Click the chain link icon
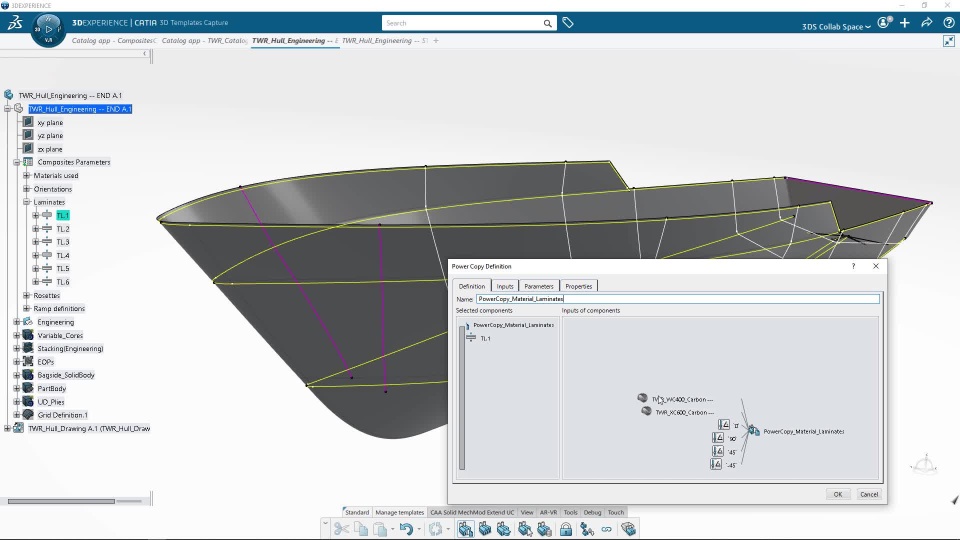The image size is (960, 540). coord(606,529)
